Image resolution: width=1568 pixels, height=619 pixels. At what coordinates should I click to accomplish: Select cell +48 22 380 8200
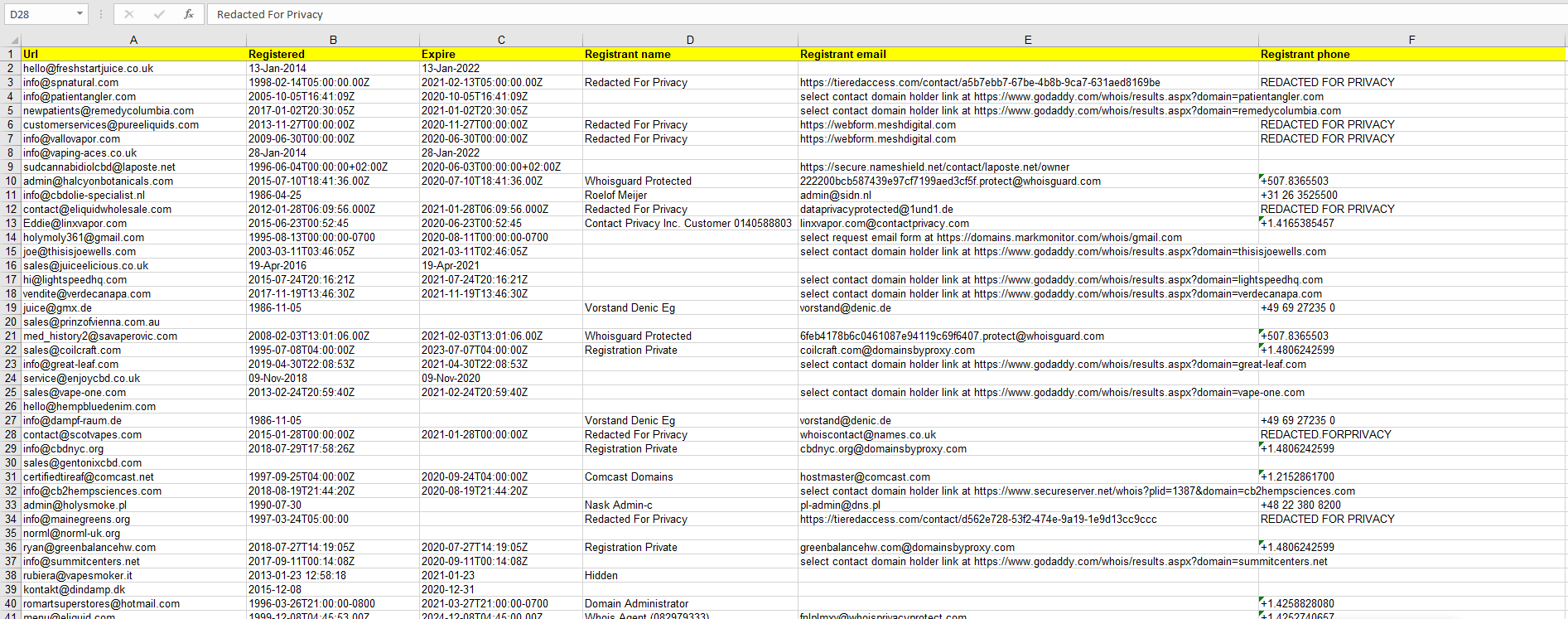[1412, 505]
